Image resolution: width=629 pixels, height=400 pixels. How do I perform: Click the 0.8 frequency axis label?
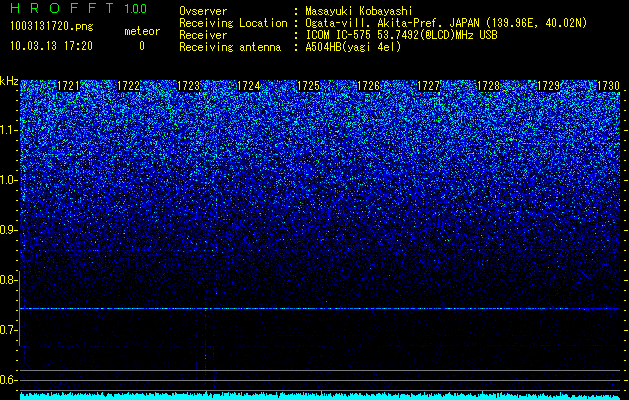pos(9,280)
